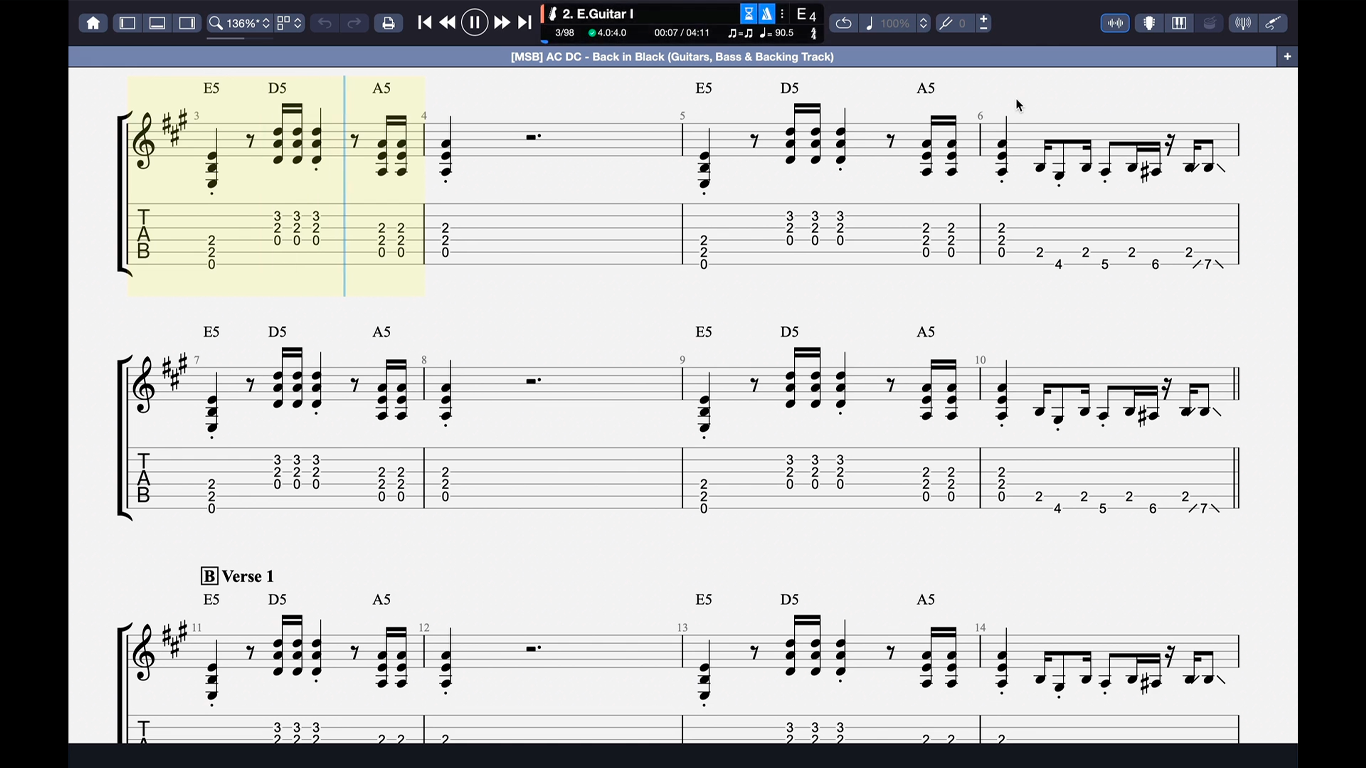This screenshot has height=768, width=1366.
Task: Select bar number 10
Action: (981, 360)
